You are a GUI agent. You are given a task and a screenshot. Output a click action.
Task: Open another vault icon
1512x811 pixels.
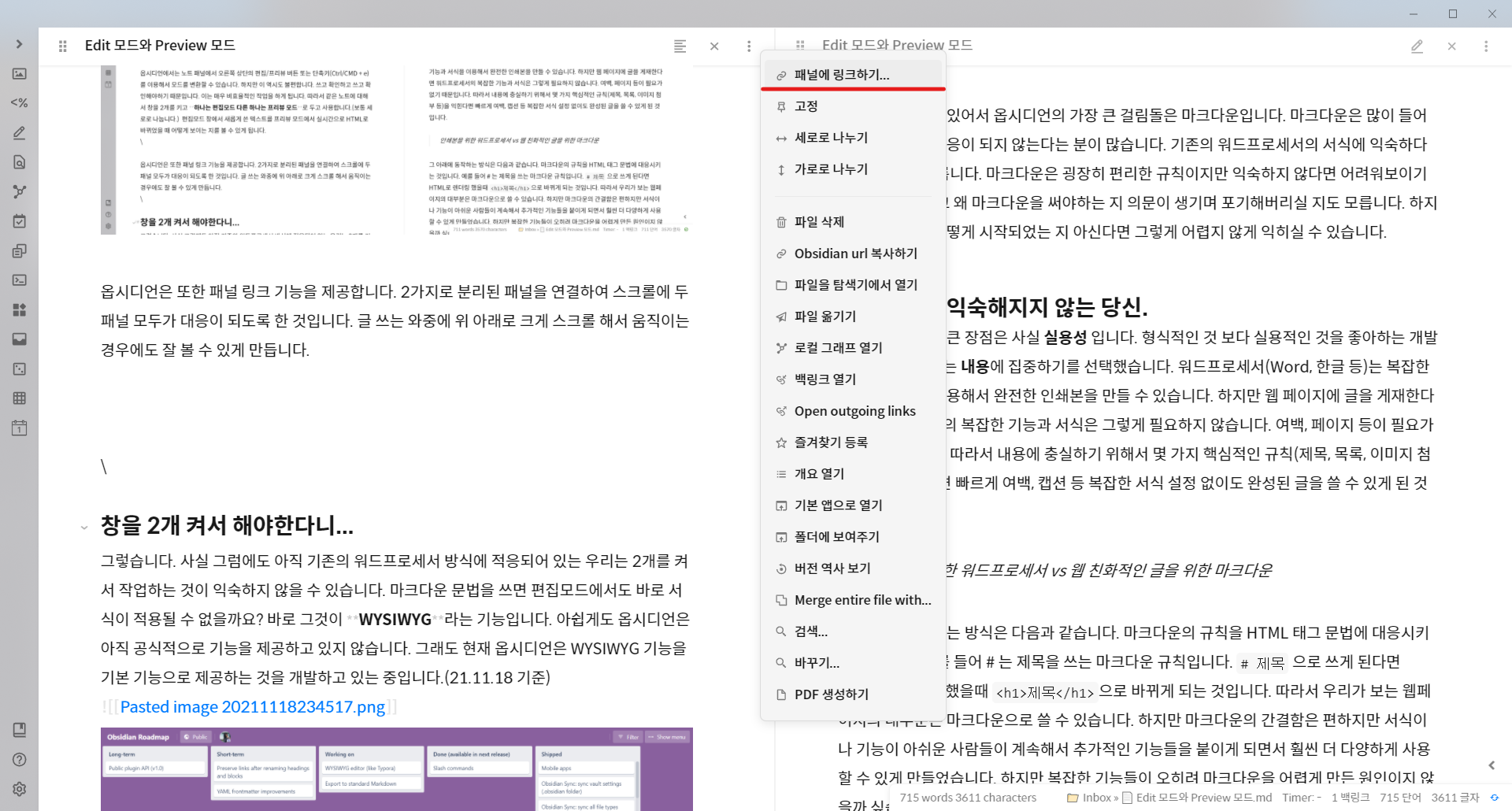coord(20,730)
